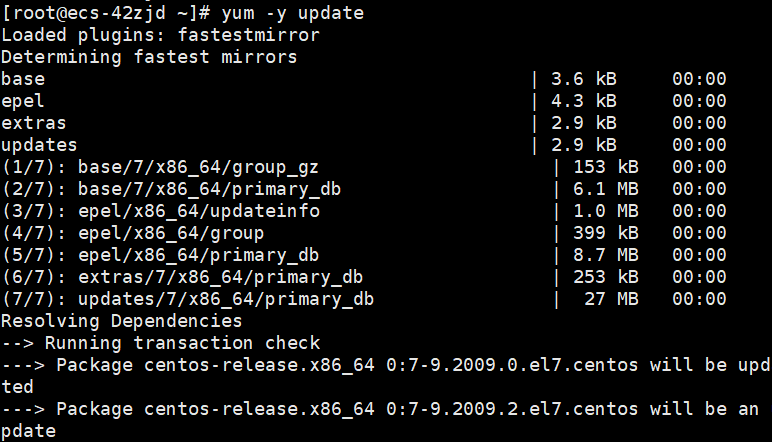Click '(2/7): base/7/x86_64/primary_db' line

[171, 189]
